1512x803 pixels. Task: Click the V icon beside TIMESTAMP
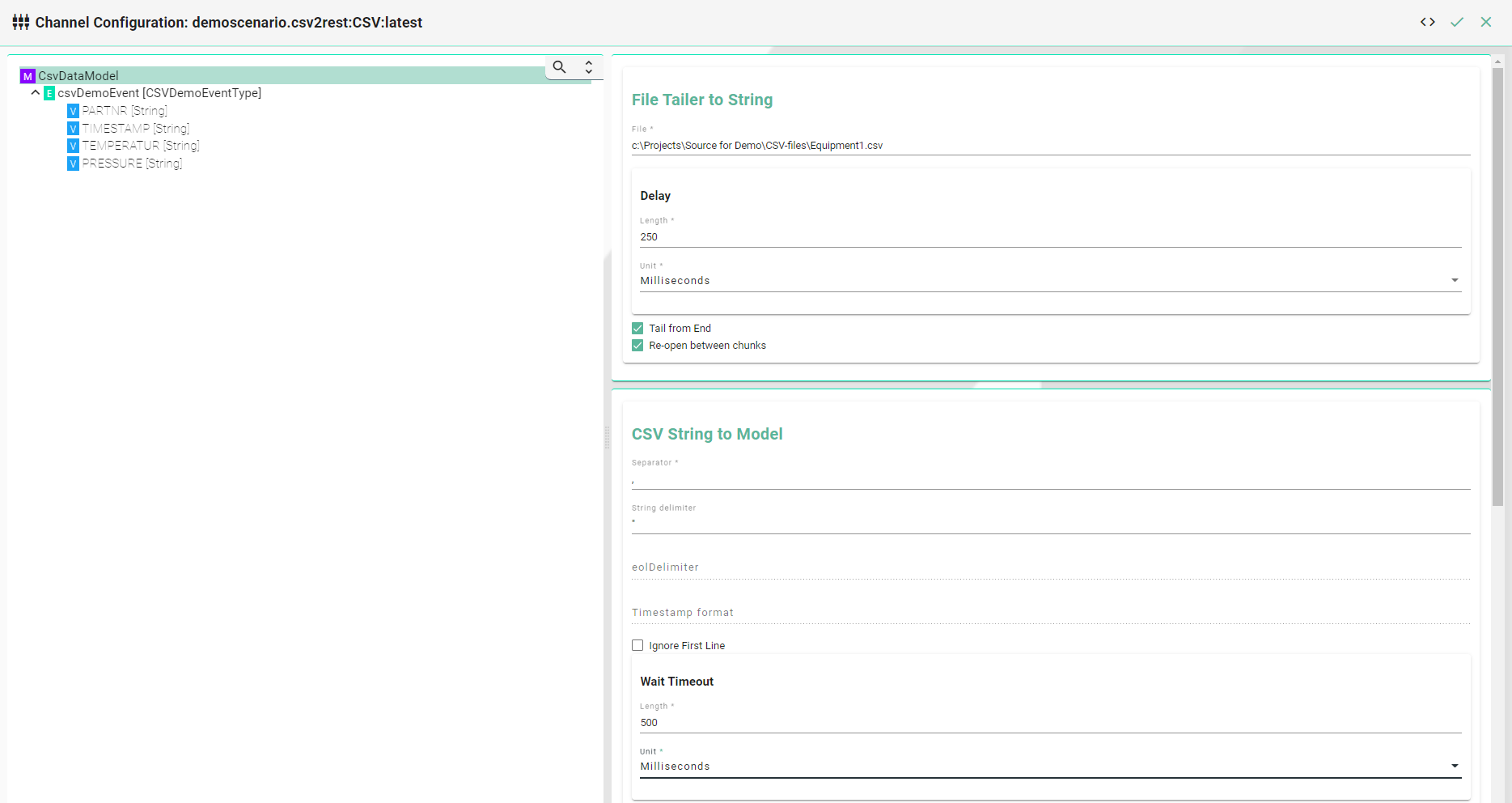(73, 129)
